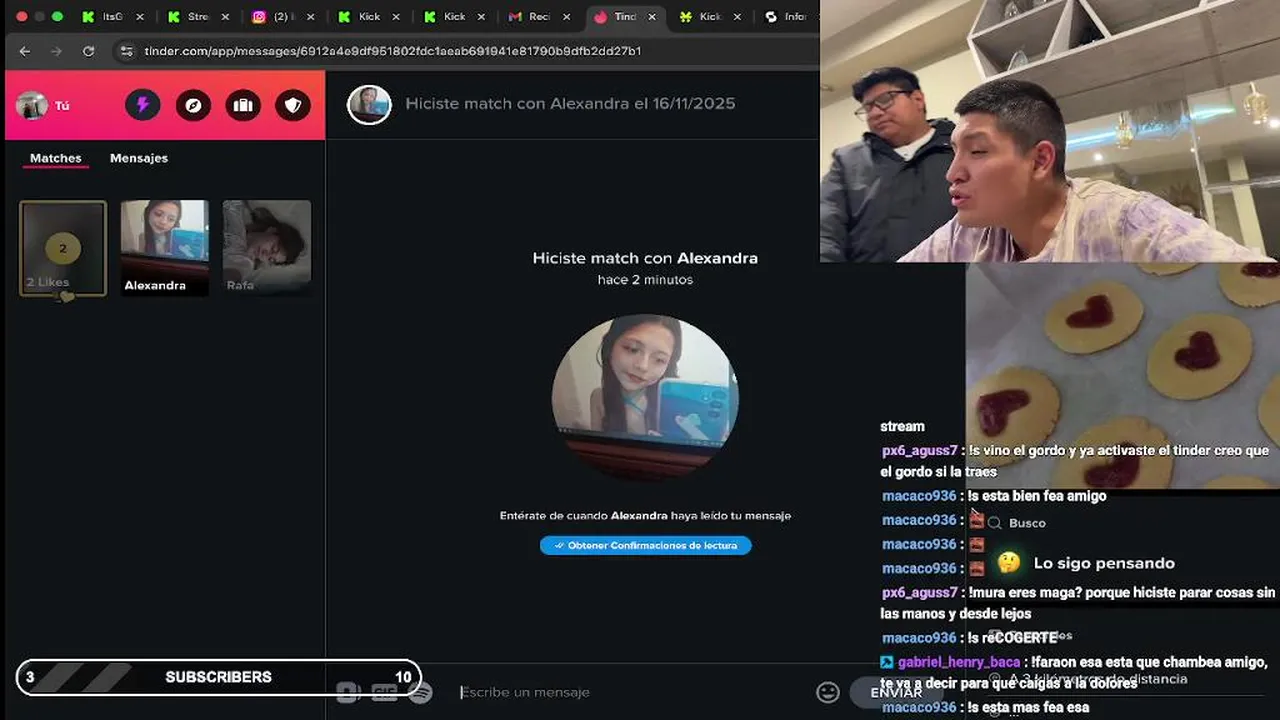Click Entérate de cuando Alexandra text
This screenshot has width=1280, height=720.
(645, 516)
